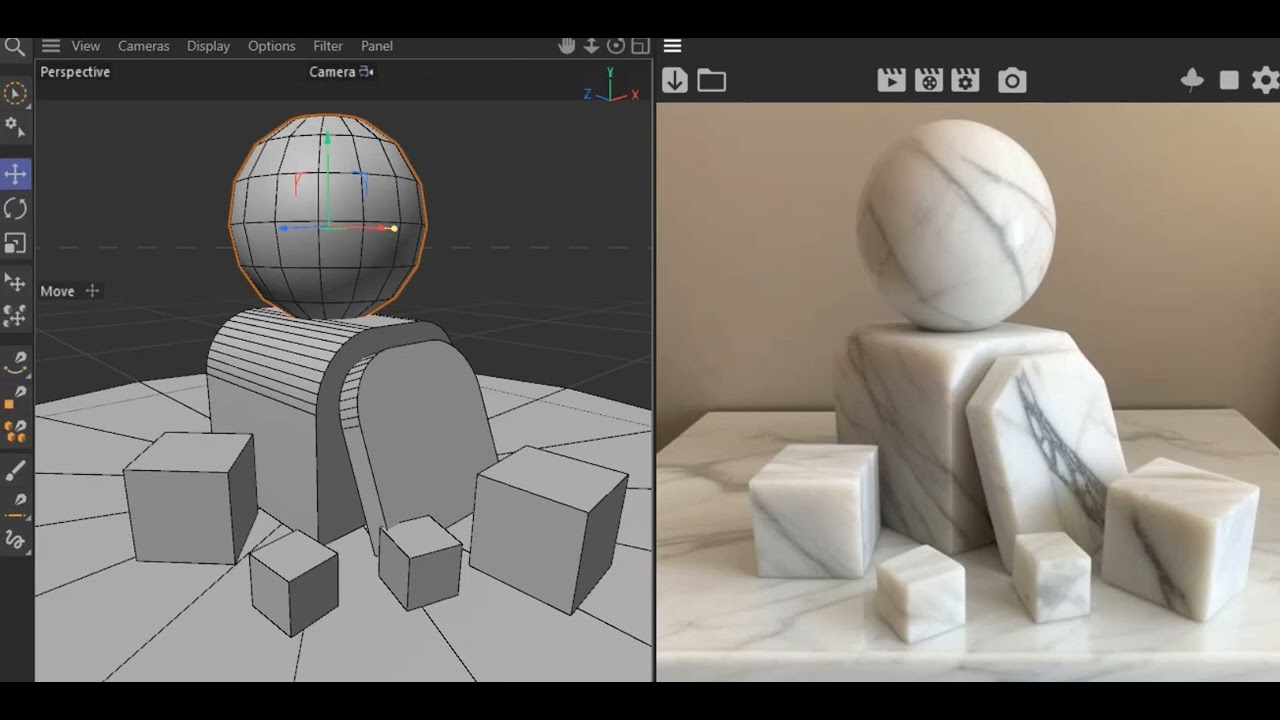The width and height of the screenshot is (1280, 720).
Task: Open the Cameras menu
Action: [x=143, y=46]
